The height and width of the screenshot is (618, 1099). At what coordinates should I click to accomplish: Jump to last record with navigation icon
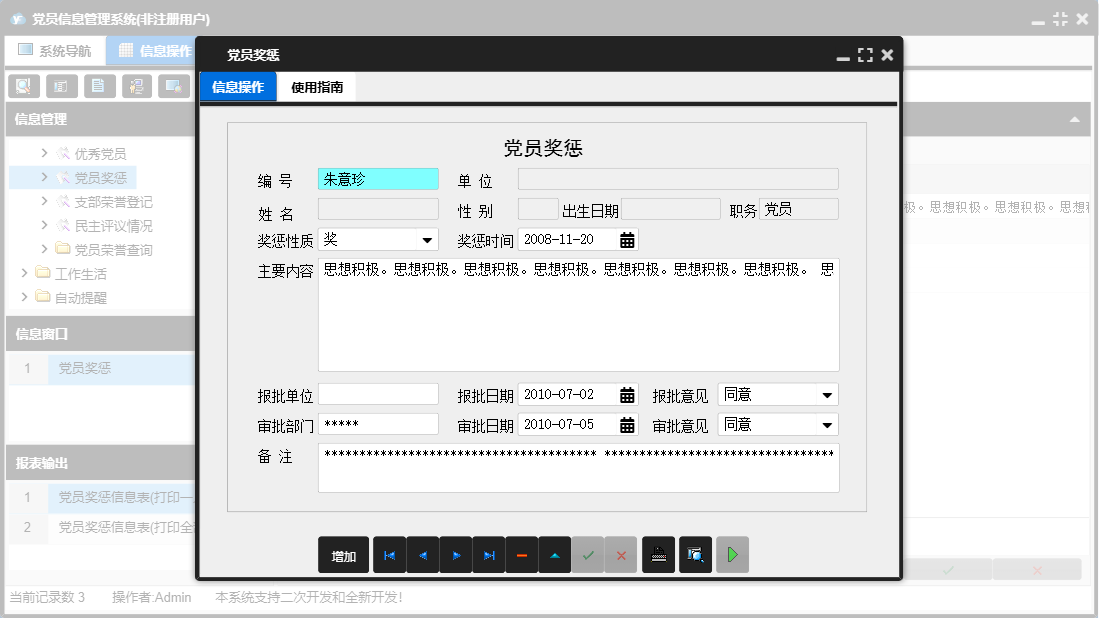[x=489, y=555]
